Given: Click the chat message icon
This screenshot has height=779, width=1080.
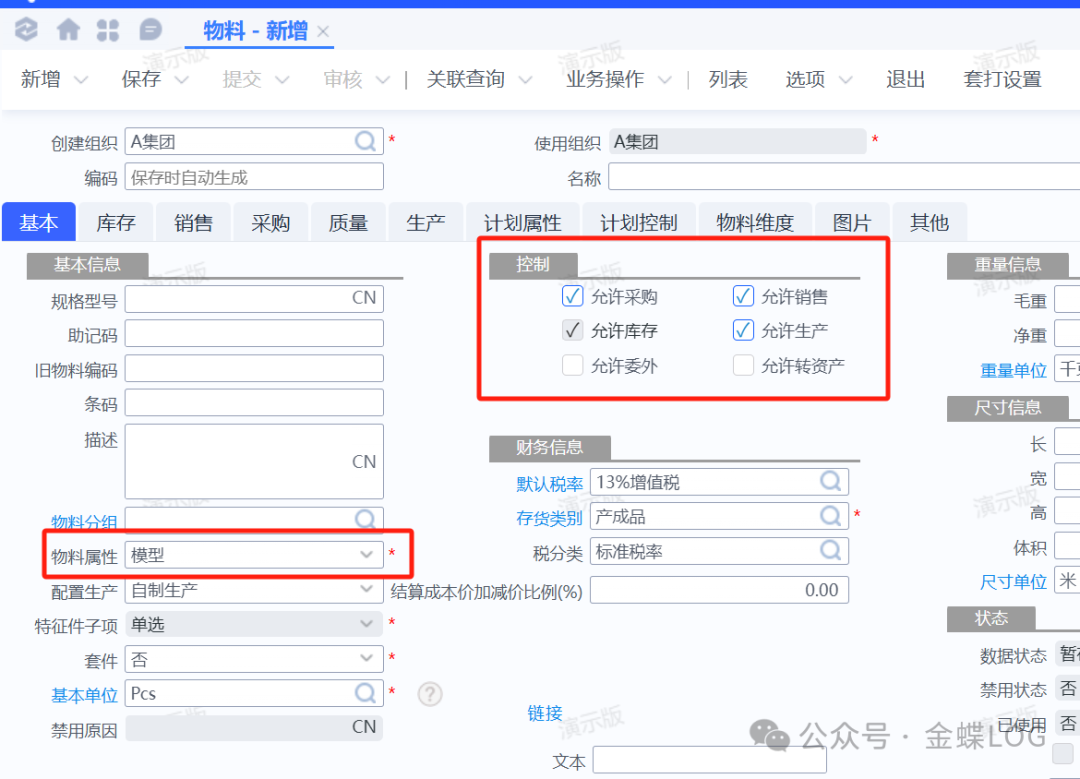Looking at the screenshot, I should click(150, 31).
